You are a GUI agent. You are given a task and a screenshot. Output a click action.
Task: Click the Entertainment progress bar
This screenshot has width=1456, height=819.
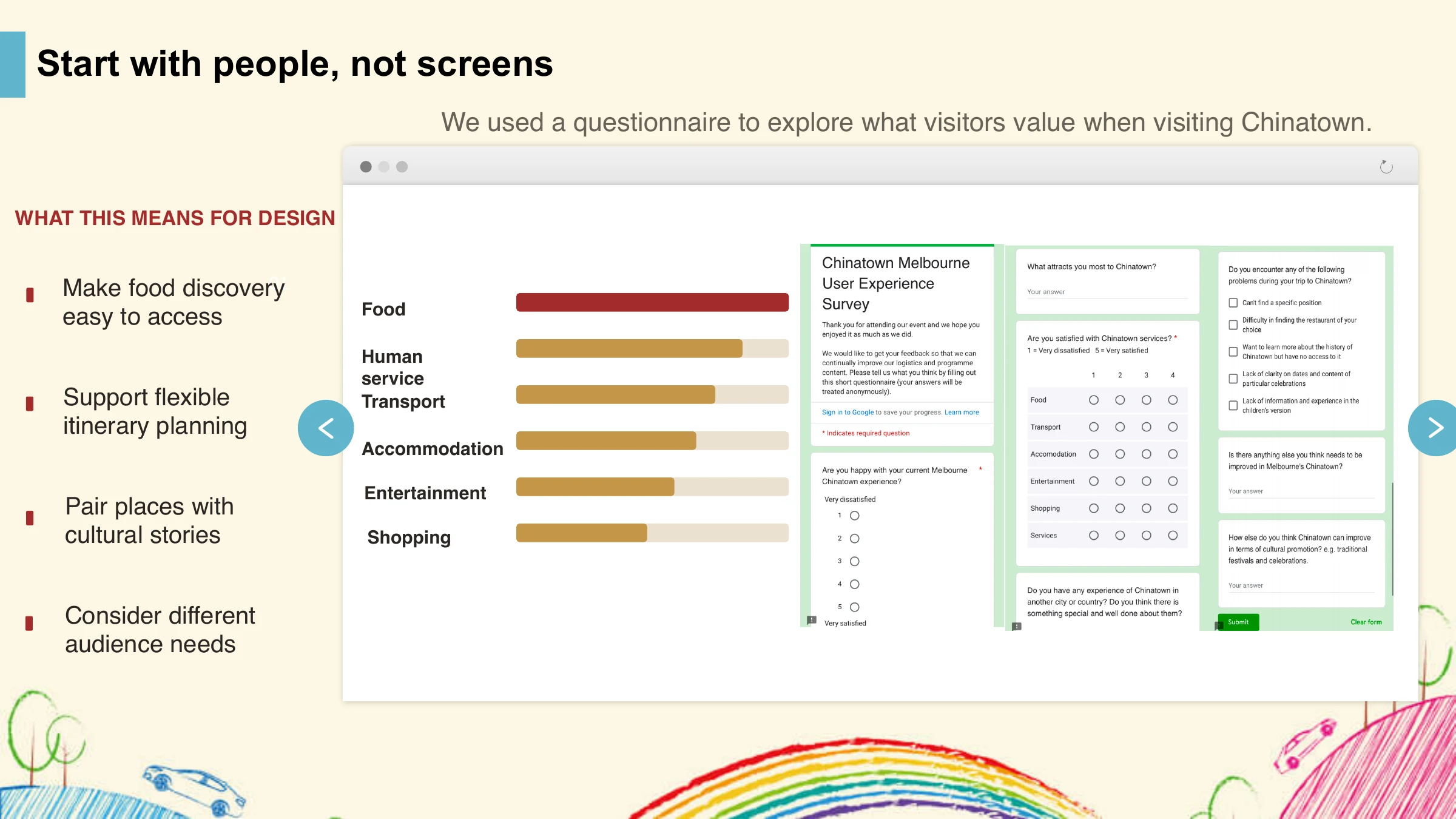tap(652, 487)
